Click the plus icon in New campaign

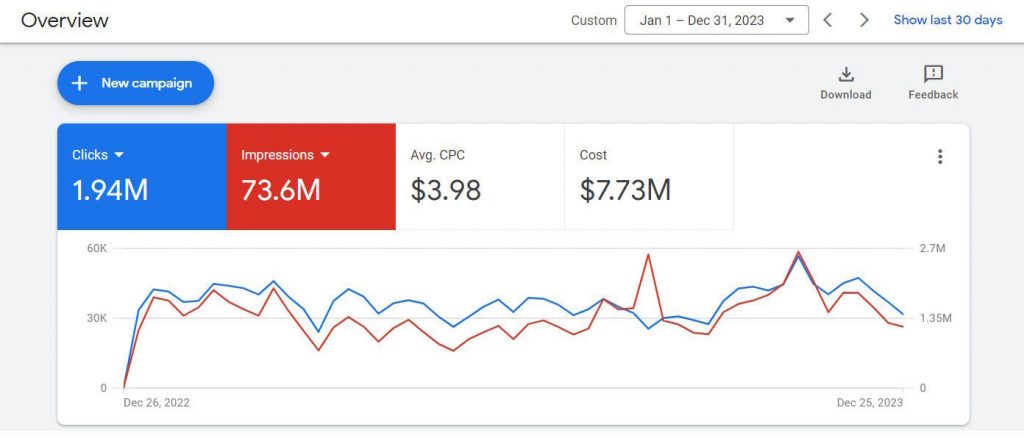80,83
